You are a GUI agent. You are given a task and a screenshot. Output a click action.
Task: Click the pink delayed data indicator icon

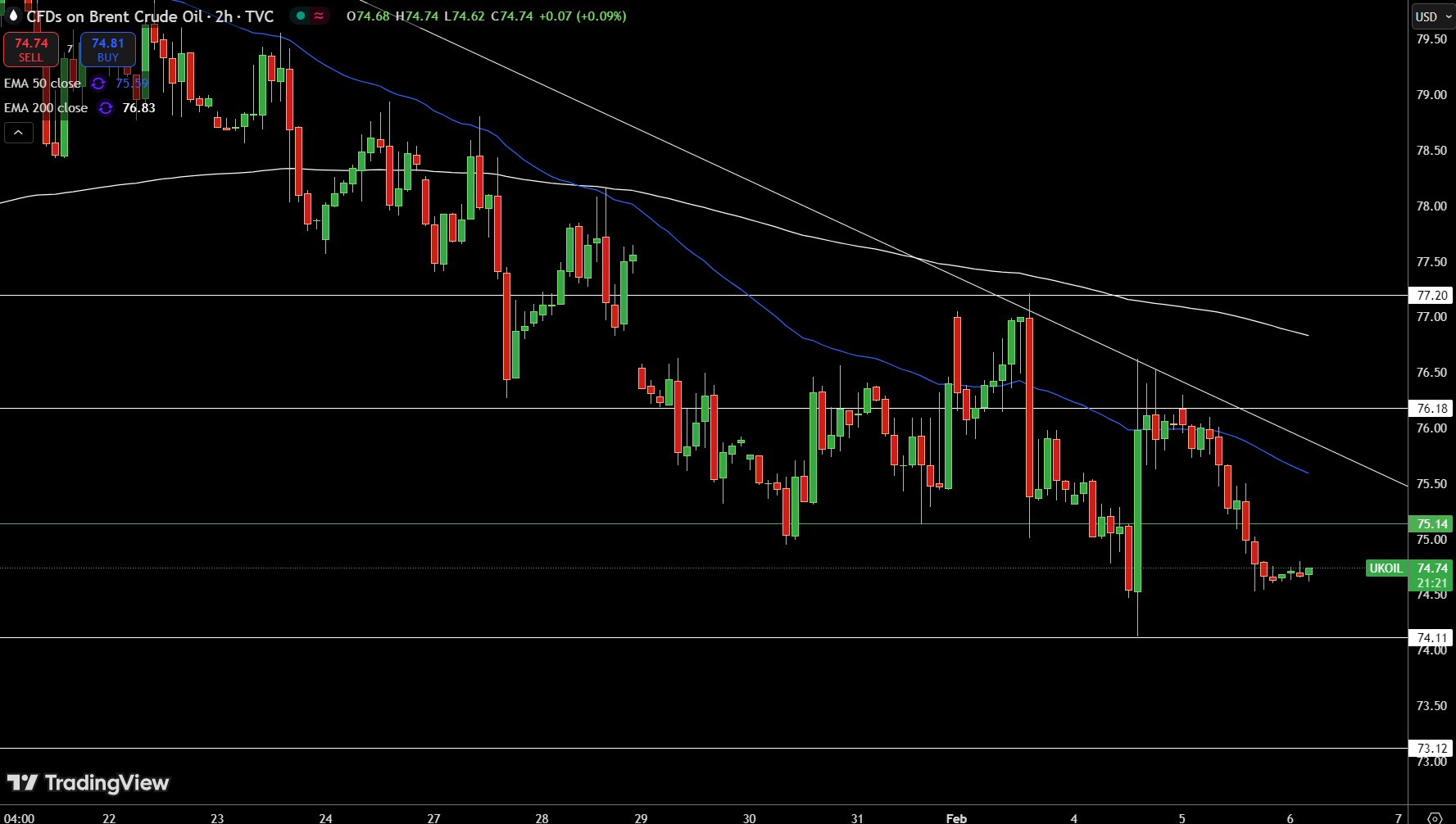[x=319, y=16]
